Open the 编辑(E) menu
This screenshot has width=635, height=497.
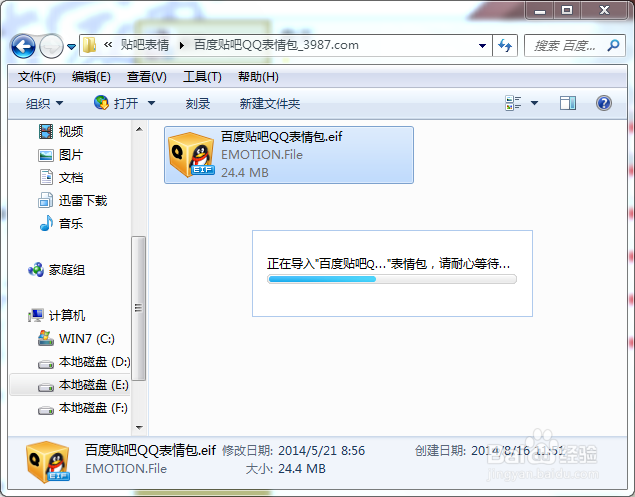pyautogui.click(x=91, y=77)
